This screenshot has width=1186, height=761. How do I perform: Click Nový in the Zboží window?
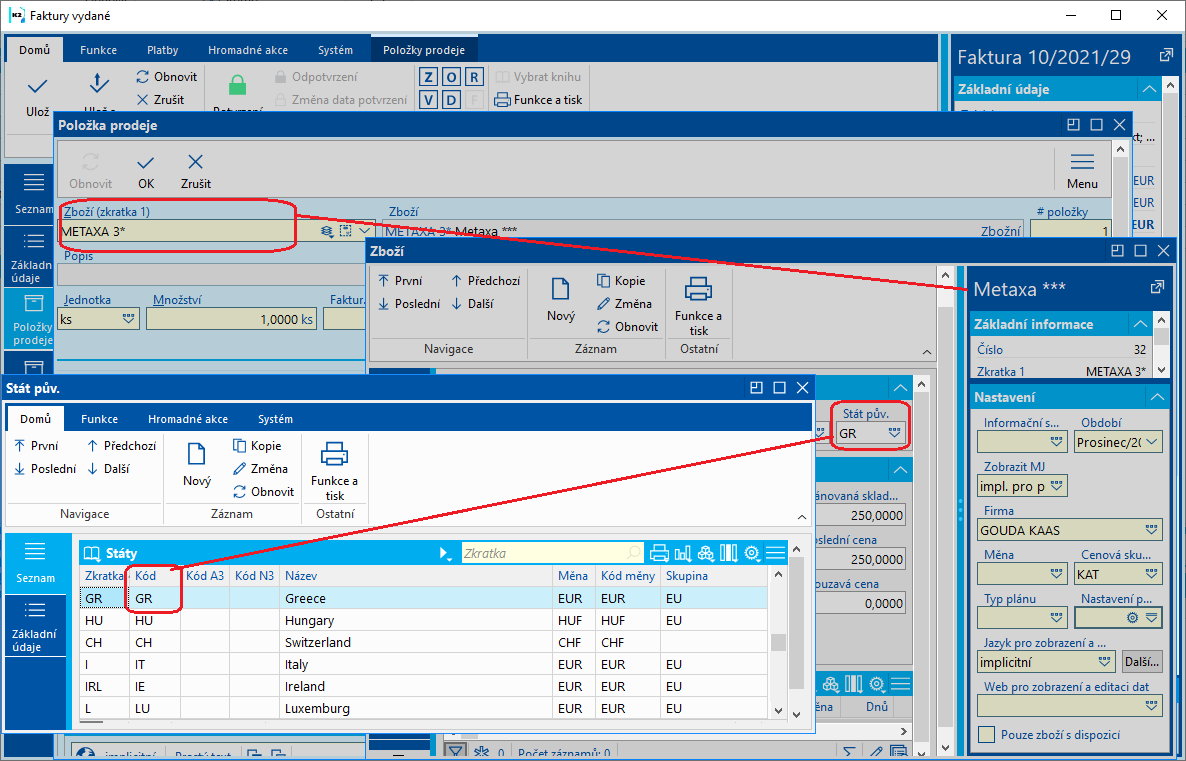point(560,300)
